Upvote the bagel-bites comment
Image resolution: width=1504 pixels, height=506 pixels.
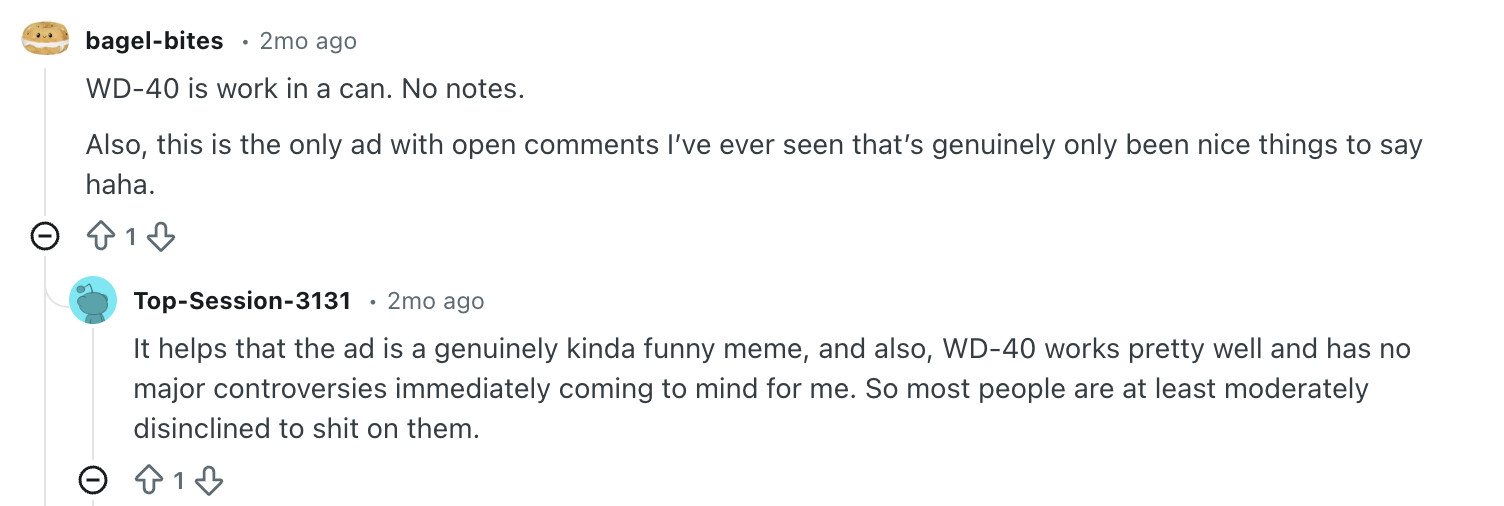(x=102, y=237)
